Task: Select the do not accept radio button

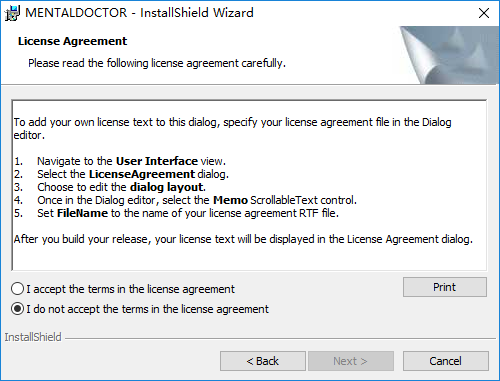Action: click(17, 309)
